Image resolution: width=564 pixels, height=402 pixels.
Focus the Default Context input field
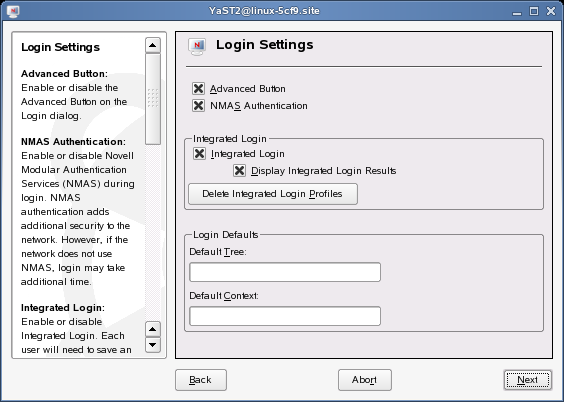[x=285, y=316]
